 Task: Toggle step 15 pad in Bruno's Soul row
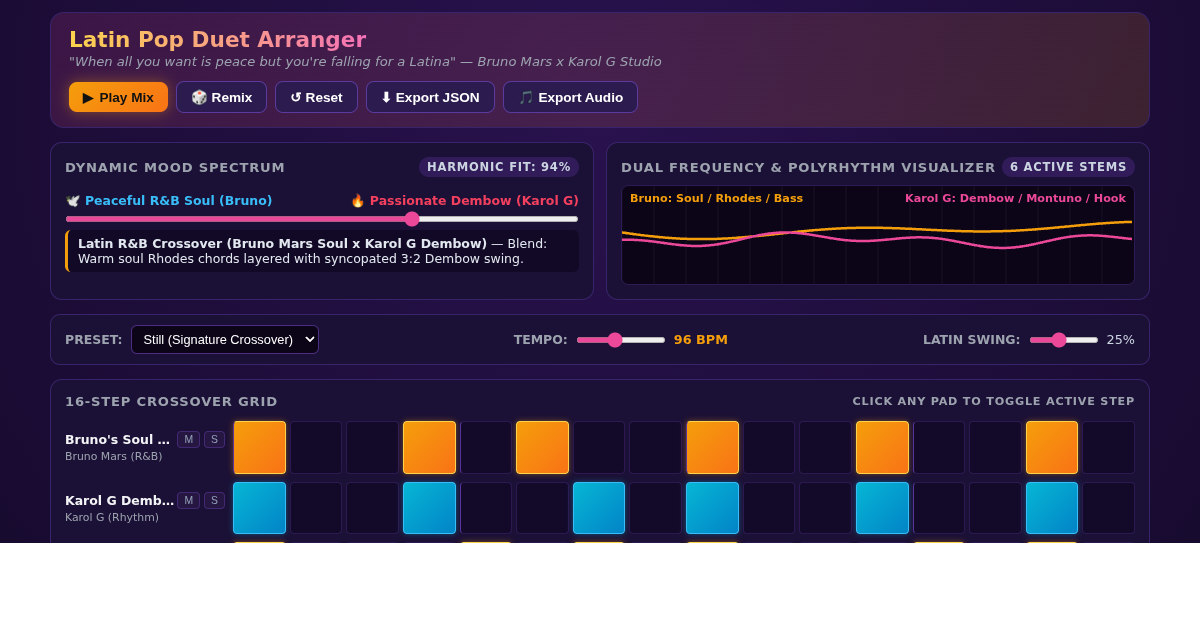pos(1052,447)
